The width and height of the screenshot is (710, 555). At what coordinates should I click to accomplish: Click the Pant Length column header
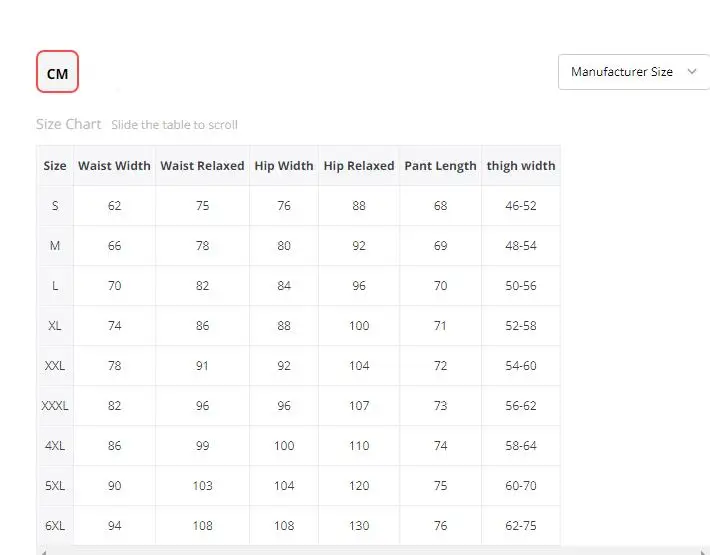click(x=441, y=166)
